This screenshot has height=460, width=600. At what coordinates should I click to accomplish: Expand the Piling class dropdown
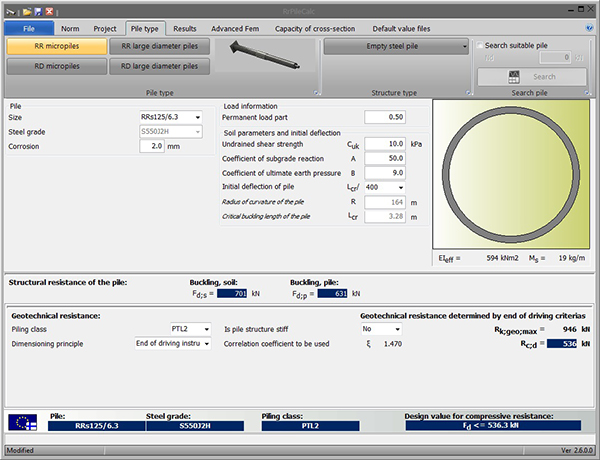click(207, 328)
